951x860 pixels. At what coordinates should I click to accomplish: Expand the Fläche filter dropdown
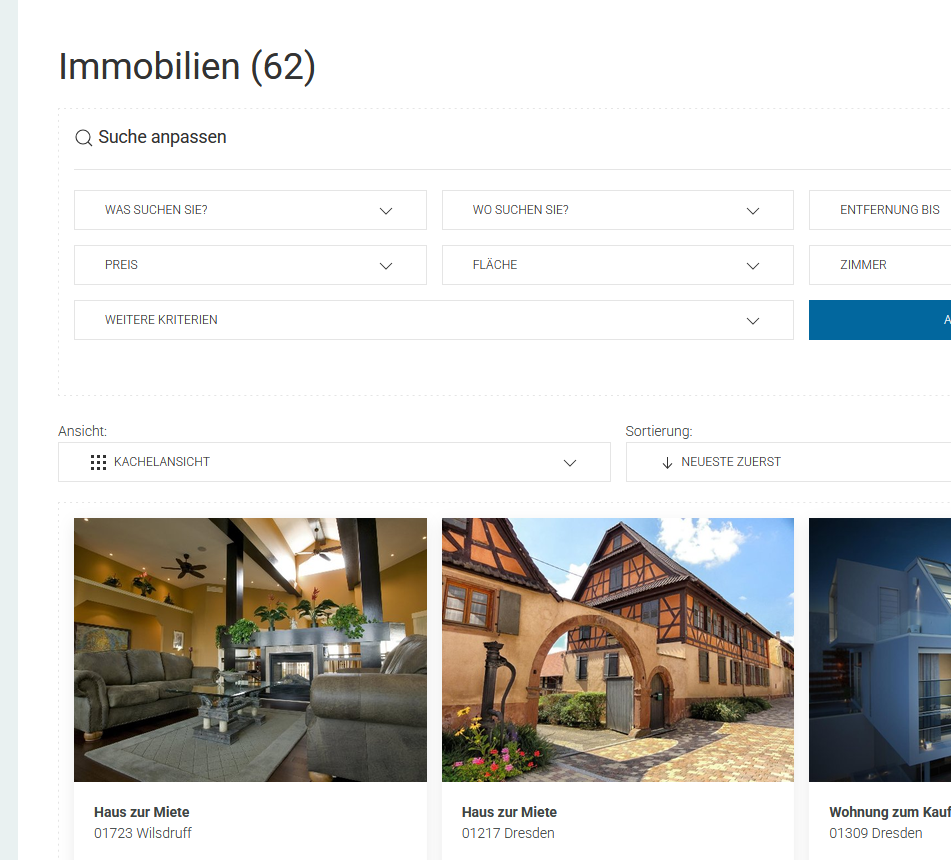[617, 265]
